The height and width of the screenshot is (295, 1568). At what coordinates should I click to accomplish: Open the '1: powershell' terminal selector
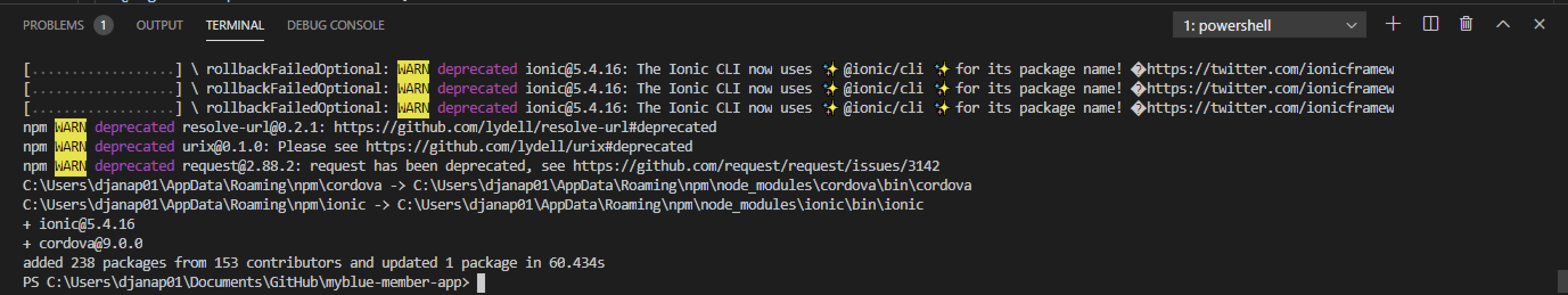point(1260,26)
